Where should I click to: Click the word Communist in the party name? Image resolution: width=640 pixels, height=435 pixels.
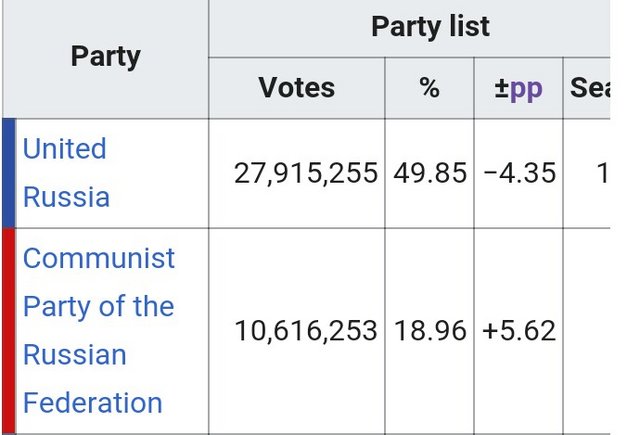pyautogui.click(x=99, y=258)
